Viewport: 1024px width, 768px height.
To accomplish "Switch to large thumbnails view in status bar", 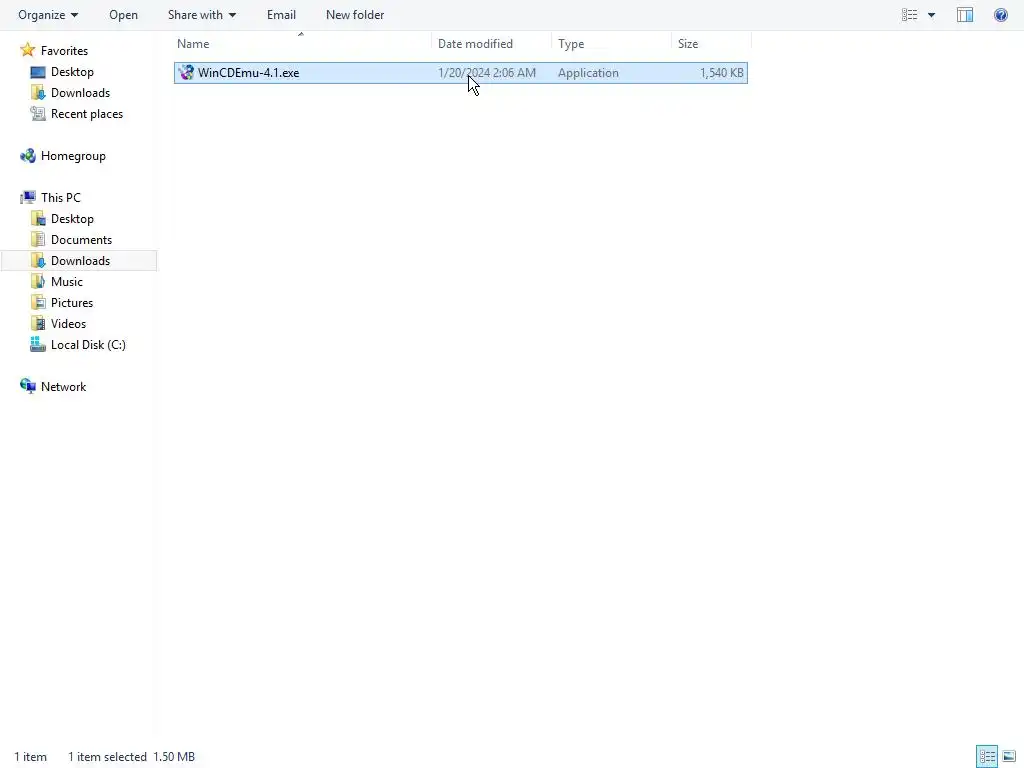I will 1009,756.
